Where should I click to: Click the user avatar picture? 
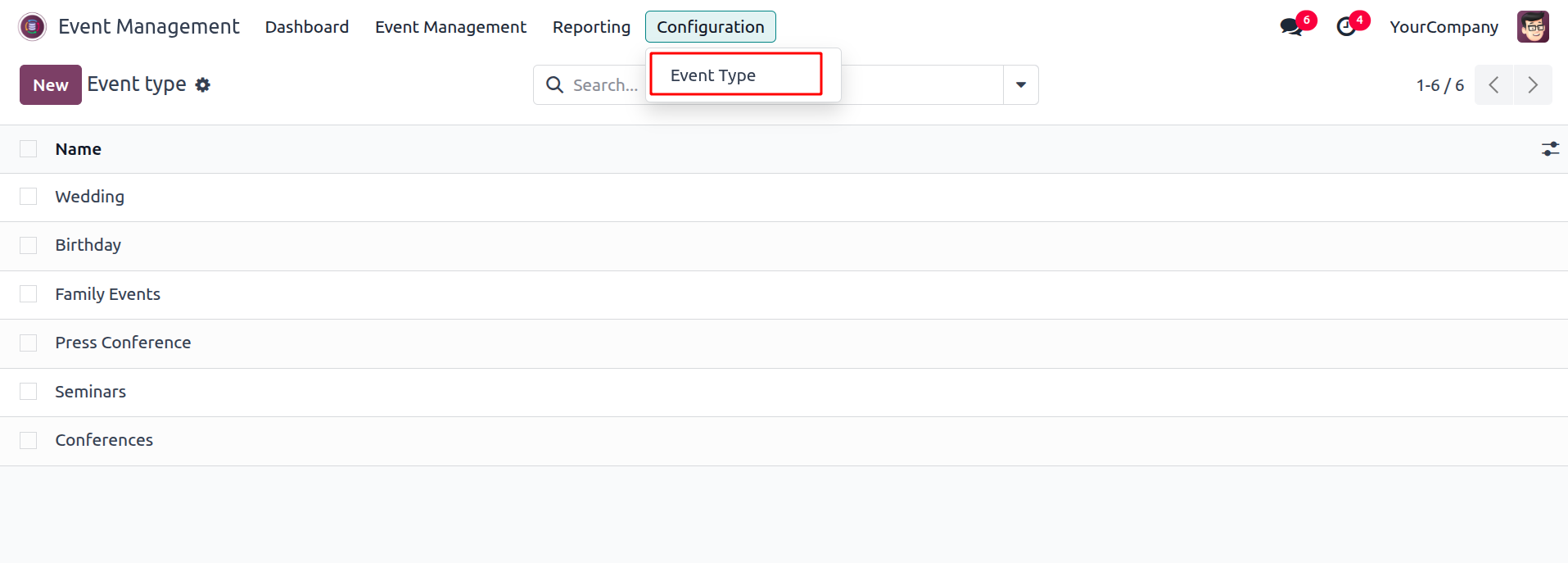coord(1532,27)
